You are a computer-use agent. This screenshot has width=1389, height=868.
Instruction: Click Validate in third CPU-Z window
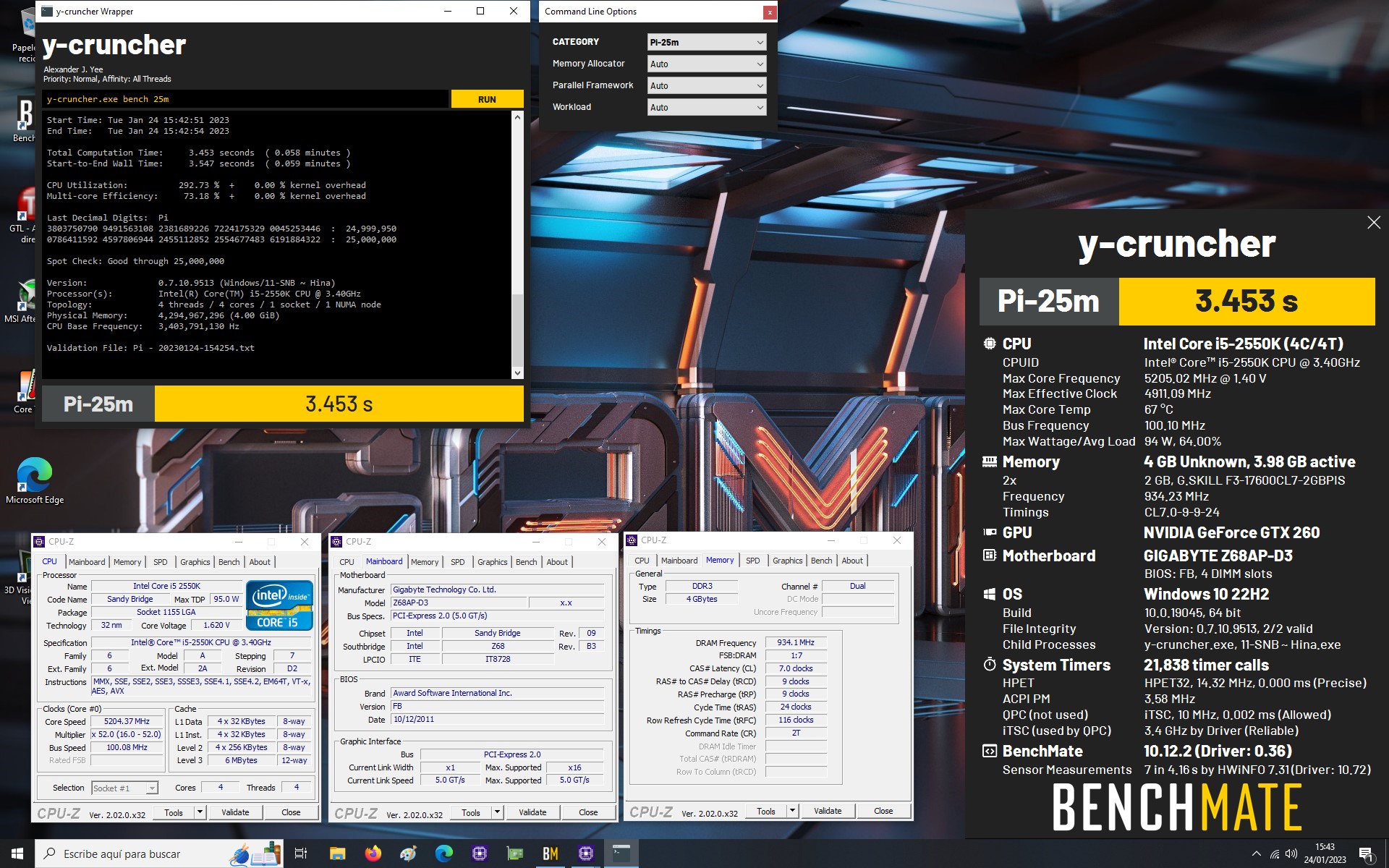[x=828, y=811]
